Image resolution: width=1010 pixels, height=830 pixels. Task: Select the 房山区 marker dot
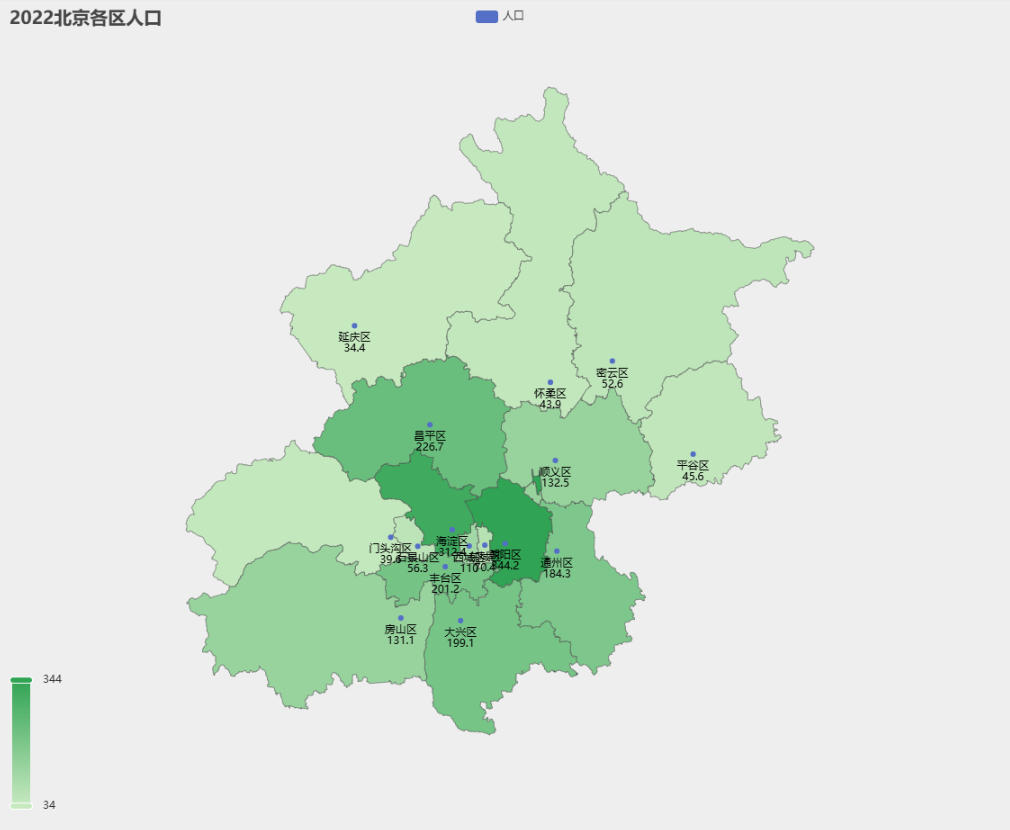pyautogui.click(x=401, y=618)
